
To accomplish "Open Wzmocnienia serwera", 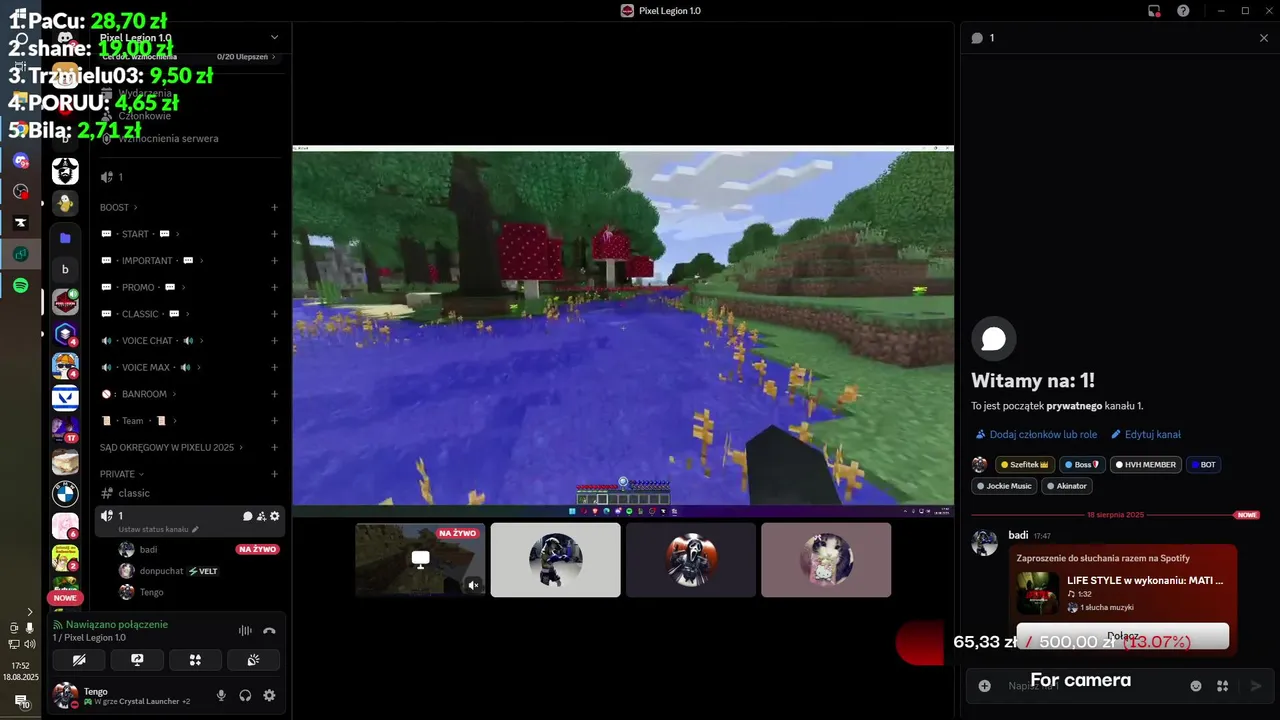I will coord(189,139).
